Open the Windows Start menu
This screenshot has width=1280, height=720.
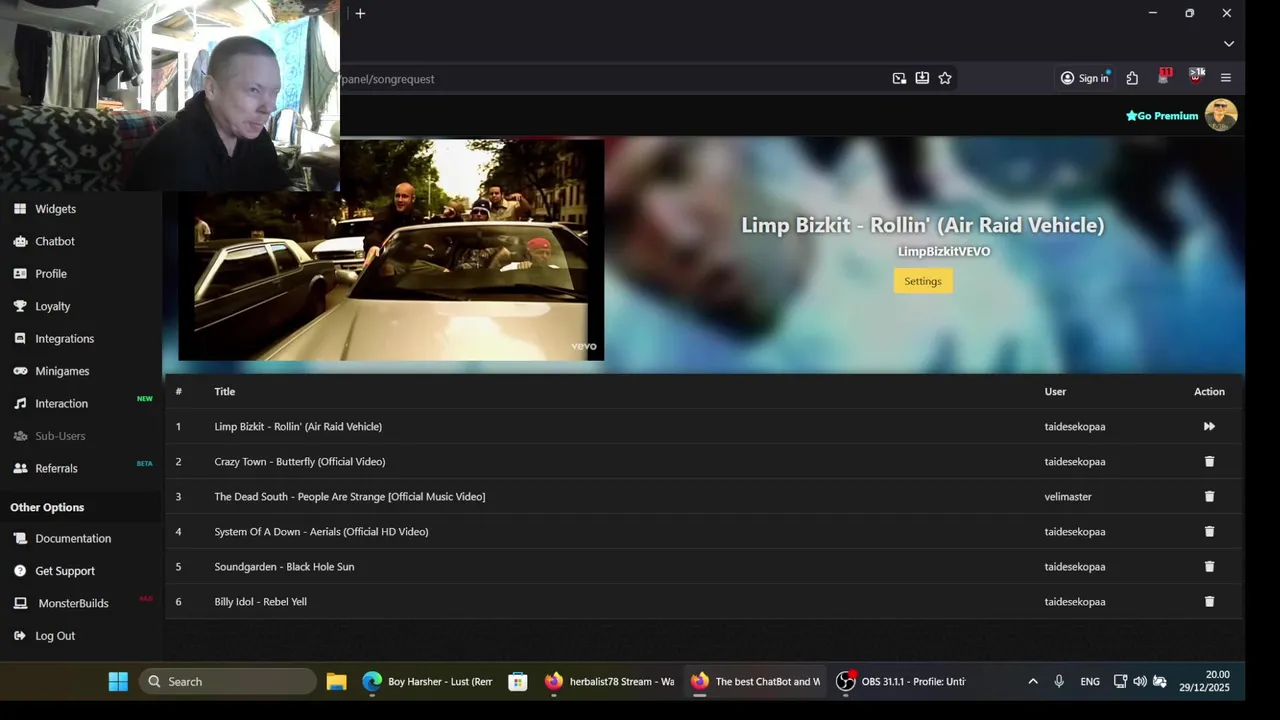click(118, 682)
